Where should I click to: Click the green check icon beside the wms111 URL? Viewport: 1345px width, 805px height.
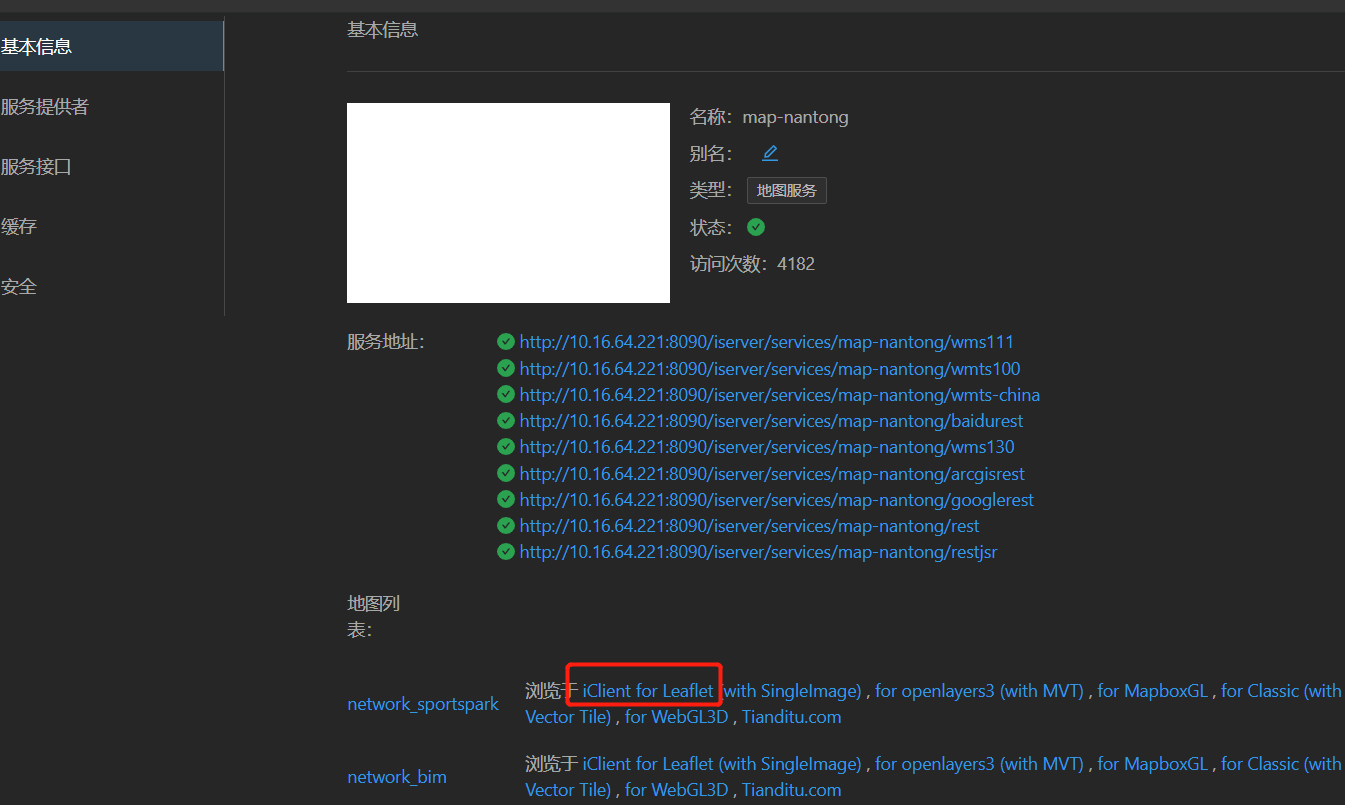(x=506, y=342)
